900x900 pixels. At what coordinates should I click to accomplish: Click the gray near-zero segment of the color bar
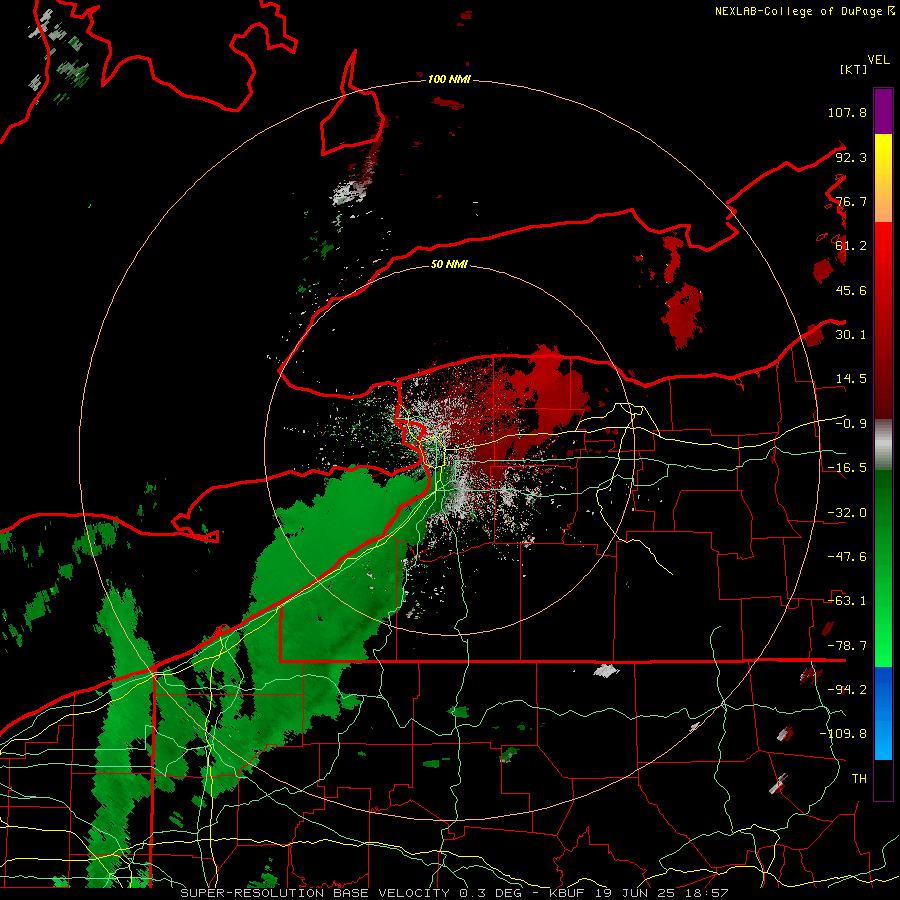[x=883, y=445]
